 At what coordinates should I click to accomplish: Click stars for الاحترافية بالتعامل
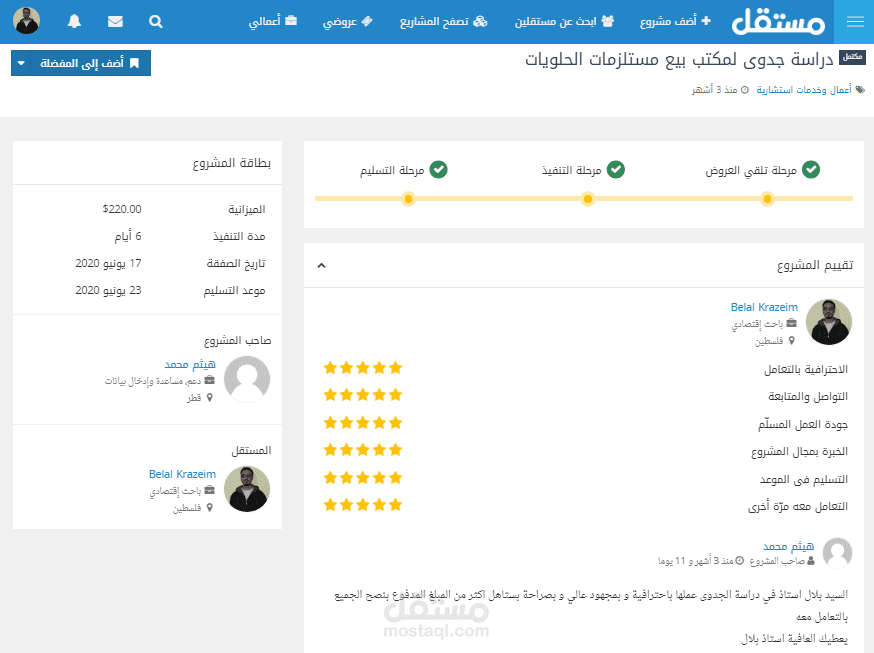tap(363, 368)
